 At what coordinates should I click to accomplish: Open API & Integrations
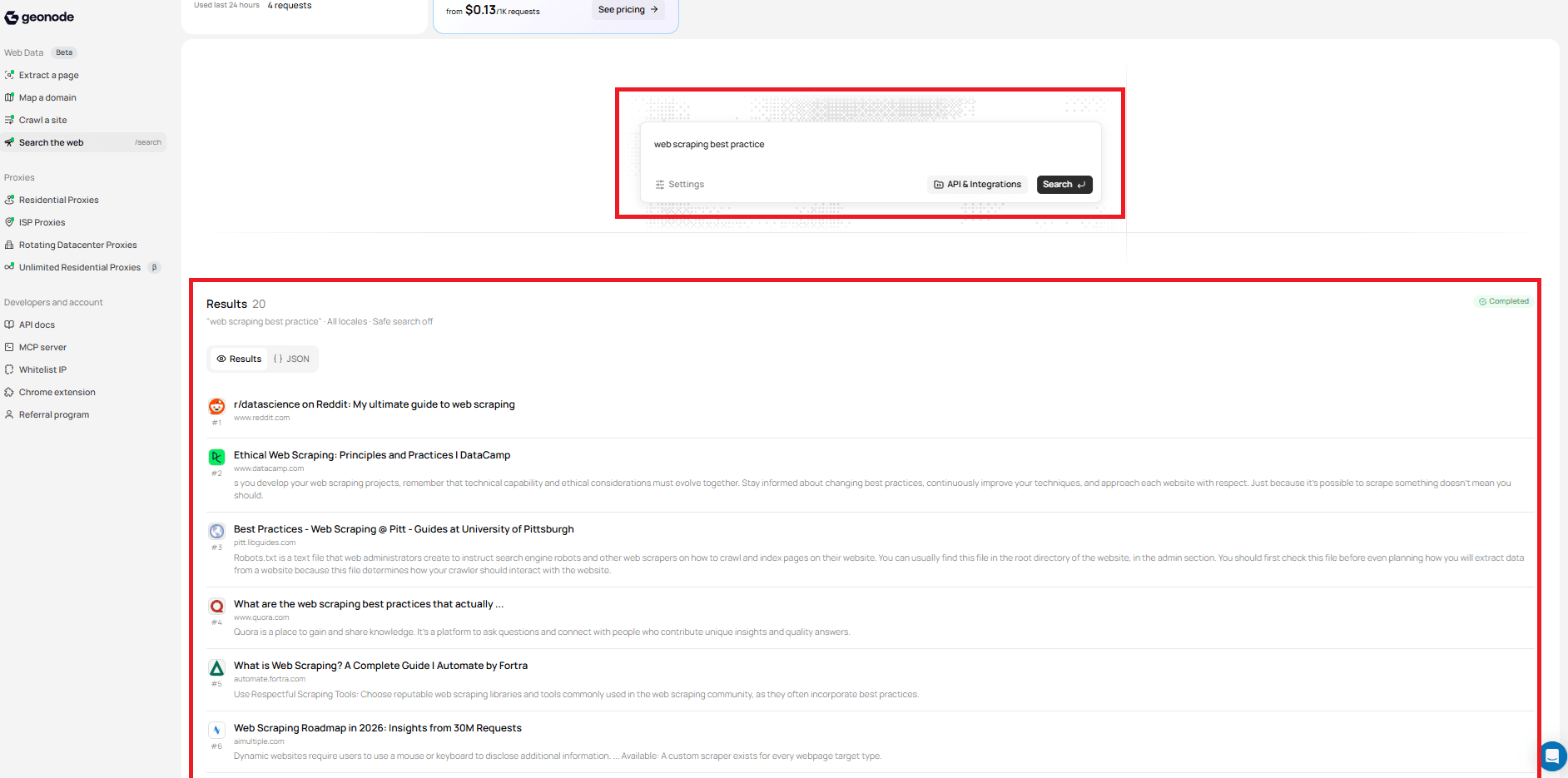click(977, 185)
